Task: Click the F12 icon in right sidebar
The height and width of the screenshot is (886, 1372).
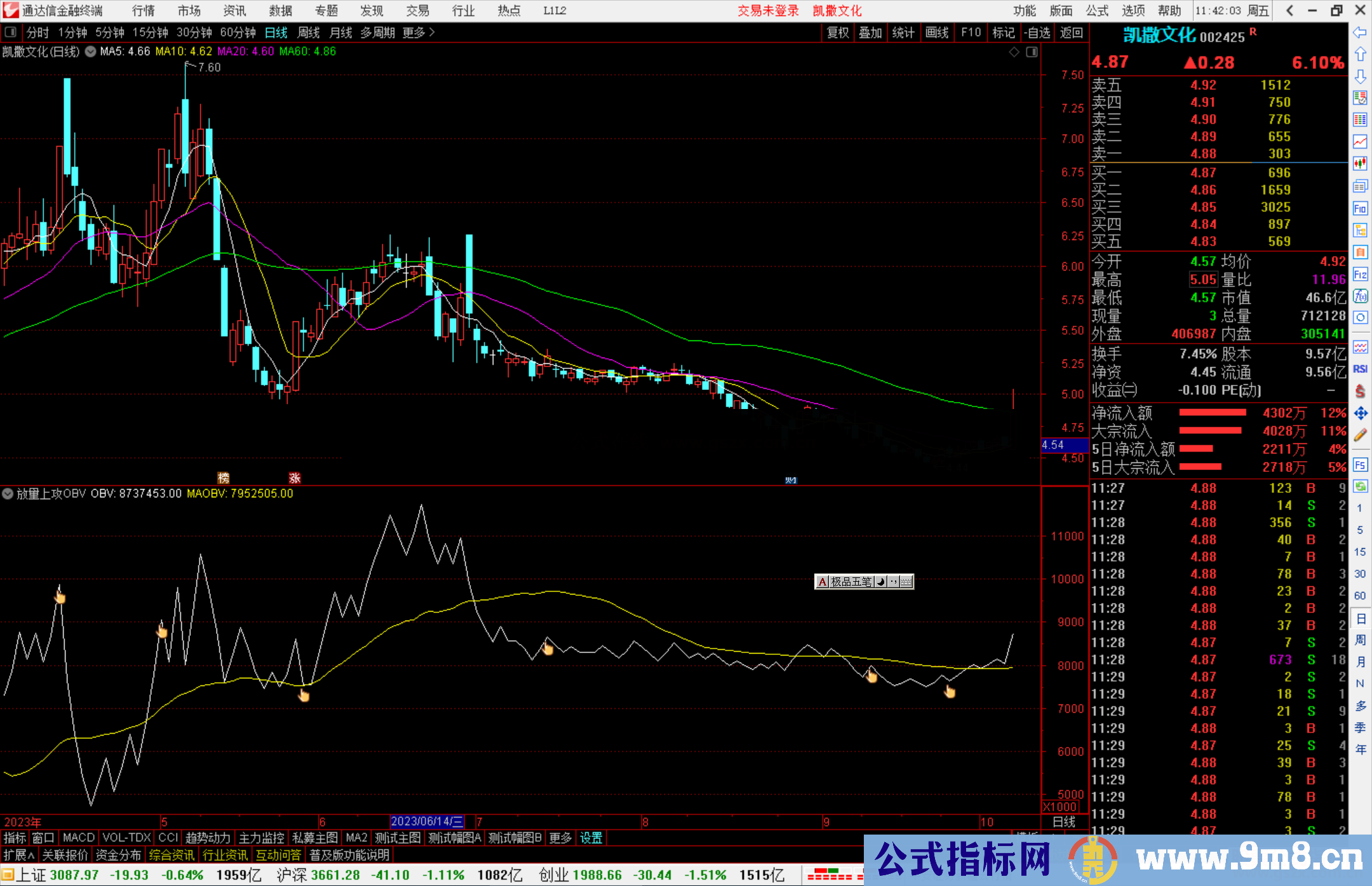Action: pyautogui.click(x=1360, y=274)
